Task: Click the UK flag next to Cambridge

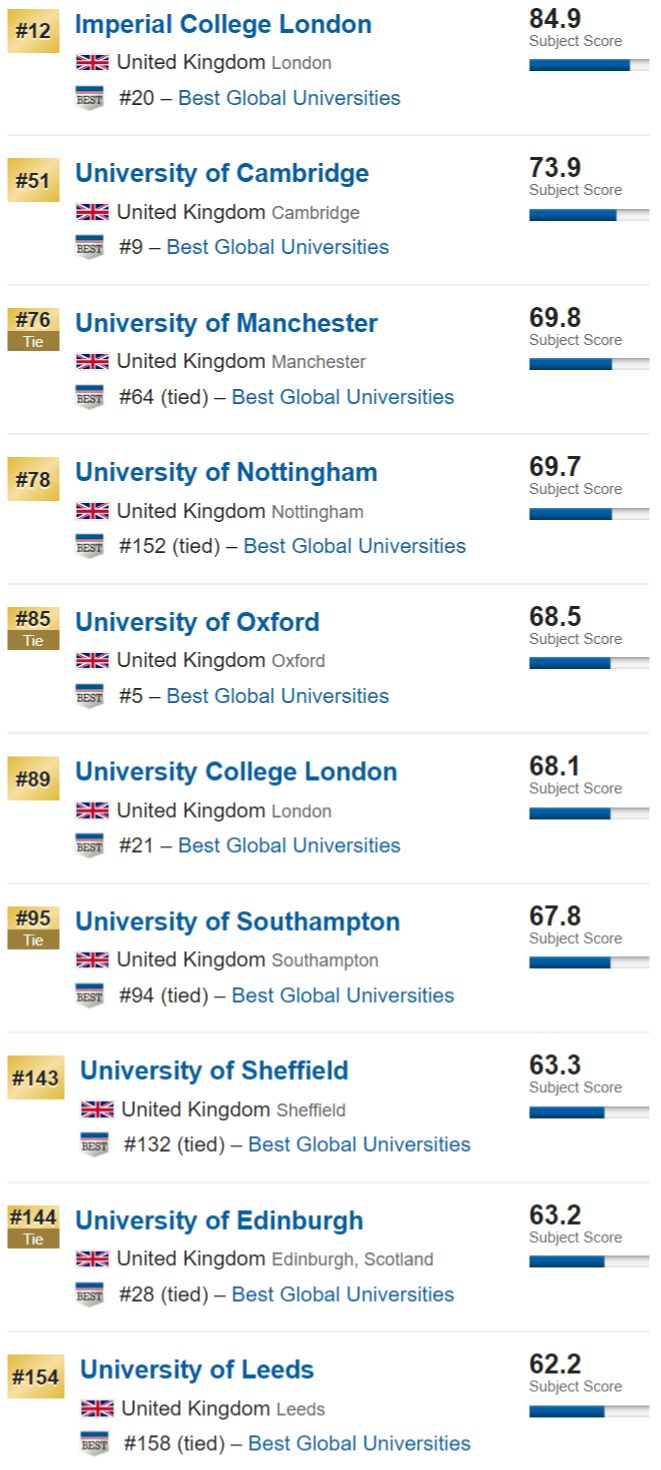Action: tap(92, 212)
